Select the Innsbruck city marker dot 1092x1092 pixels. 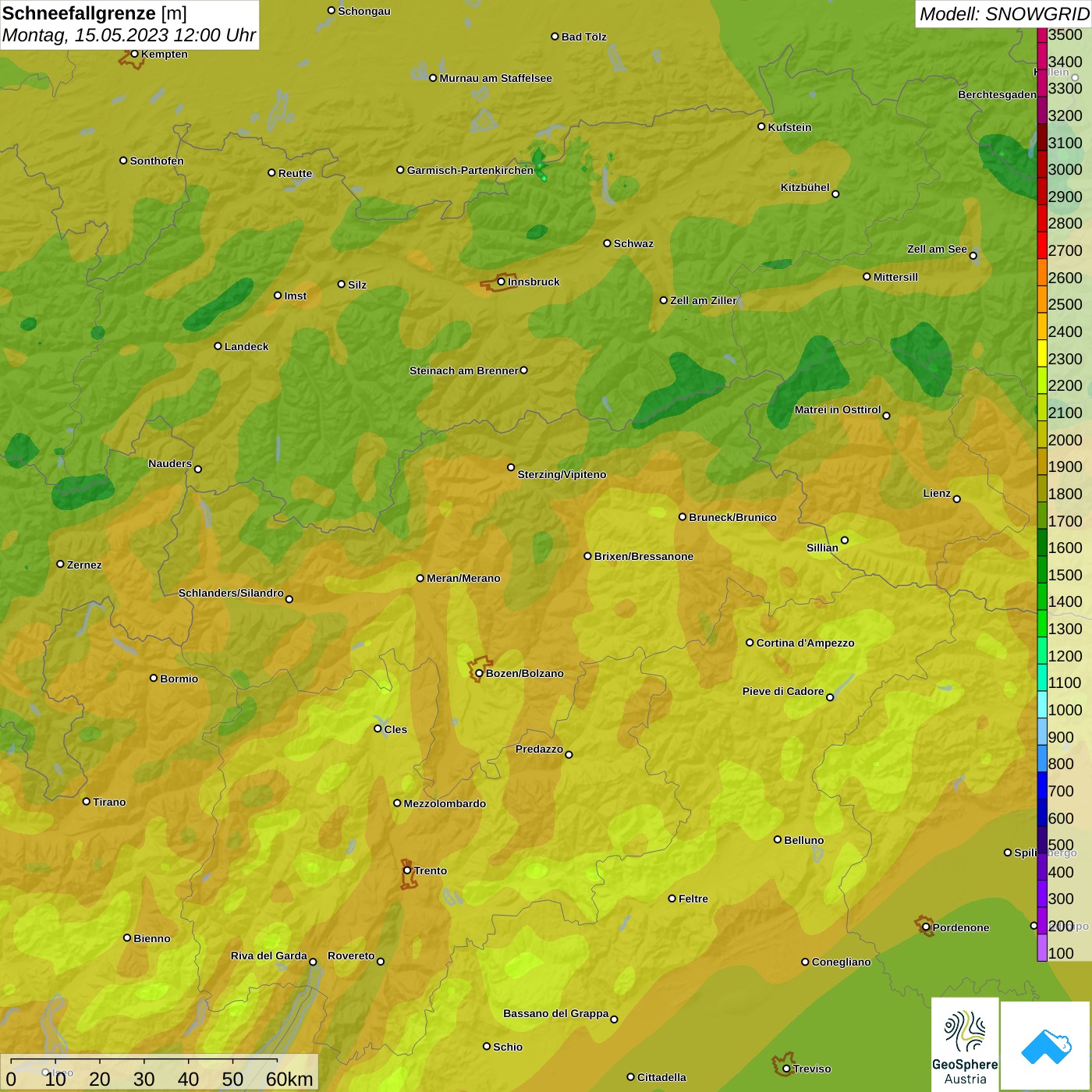click(x=502, y=282)
